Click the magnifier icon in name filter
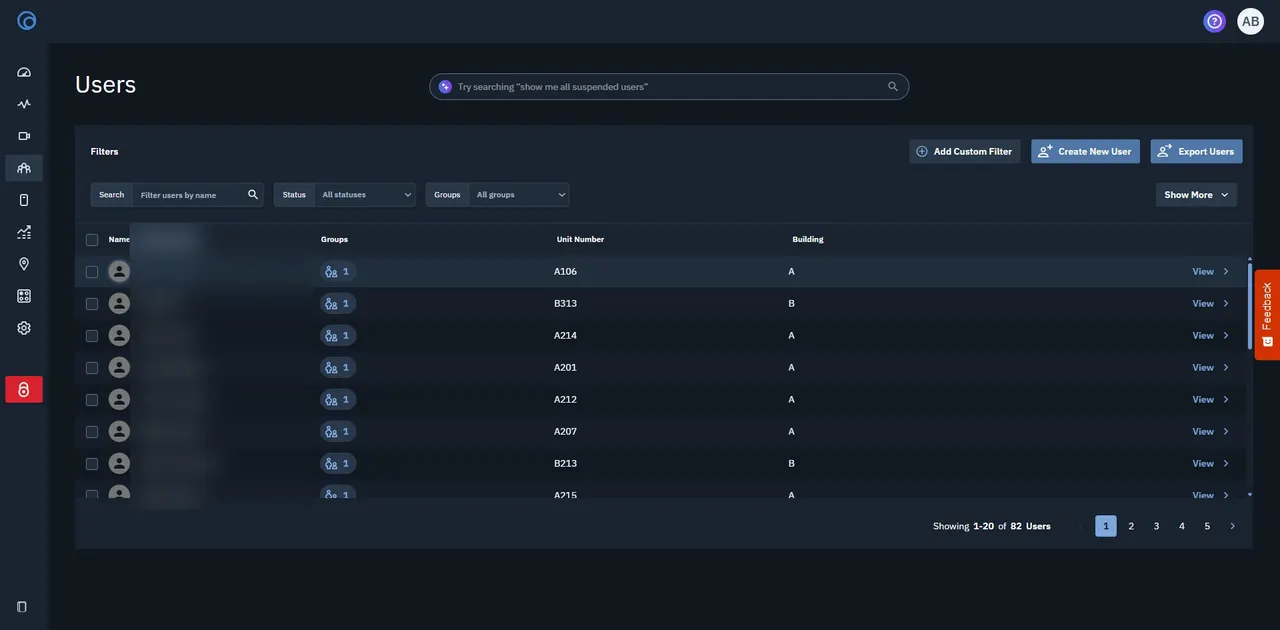 click(x=253, y=195)
